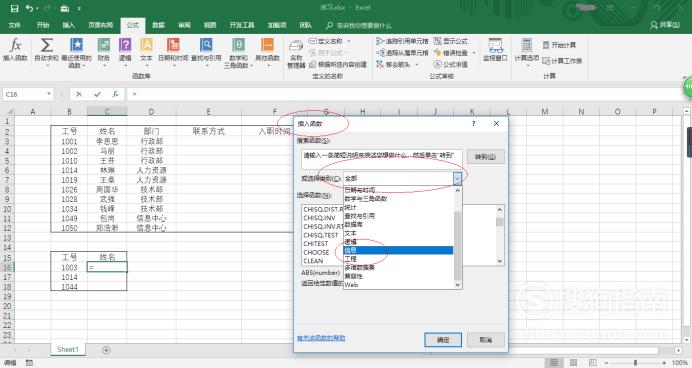Select CHOOSE in the function list
Screen dimensions: 692x368
pyautogui.click(x=316, y=252)
